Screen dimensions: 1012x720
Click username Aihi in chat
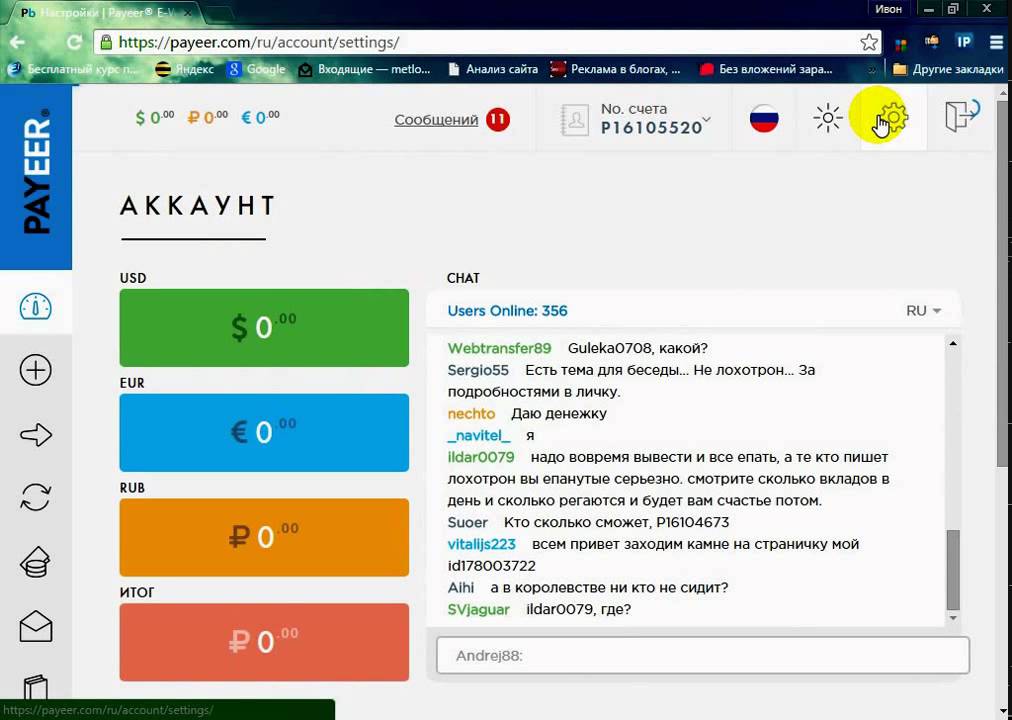461,588
